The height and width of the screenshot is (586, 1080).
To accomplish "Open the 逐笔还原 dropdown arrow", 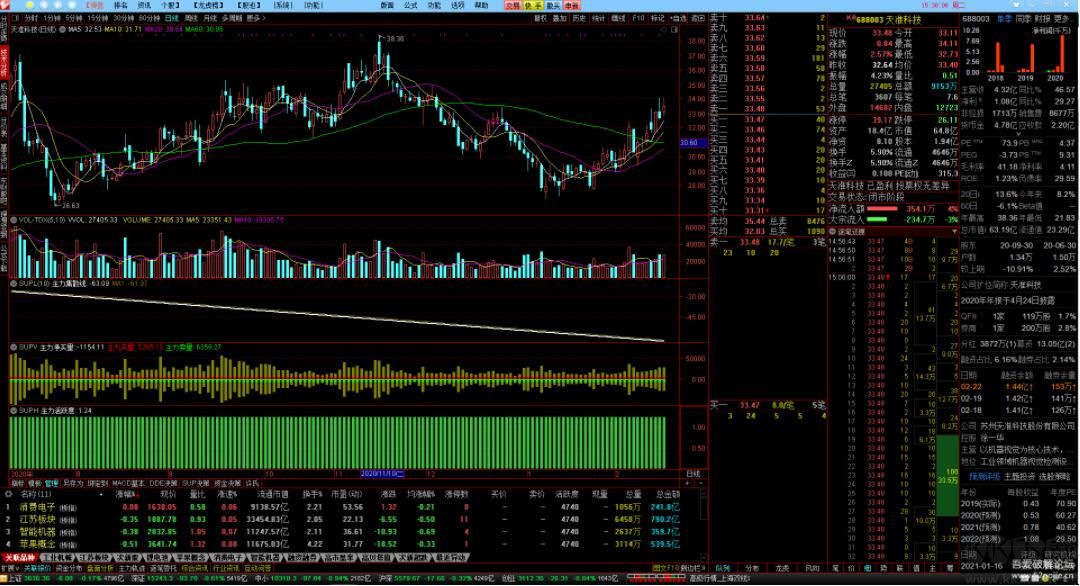I will coord(954,232).
